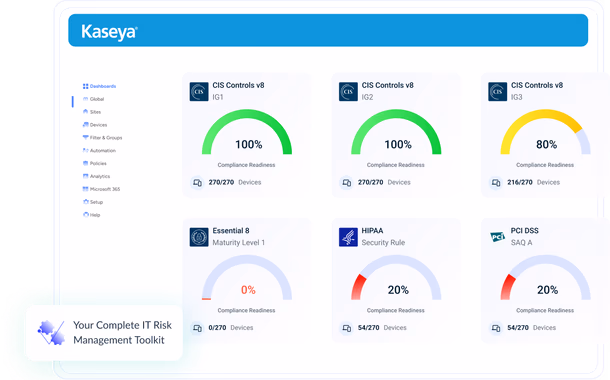Click the Essential 8 emblem icon
This screenshot has width=610, height=380.
[x=199, y=237]
